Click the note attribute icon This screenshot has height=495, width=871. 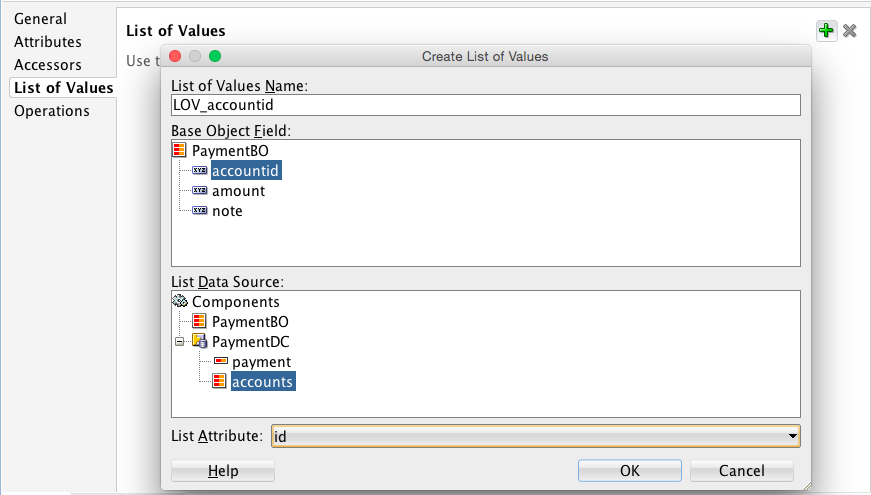pos(199,211)
